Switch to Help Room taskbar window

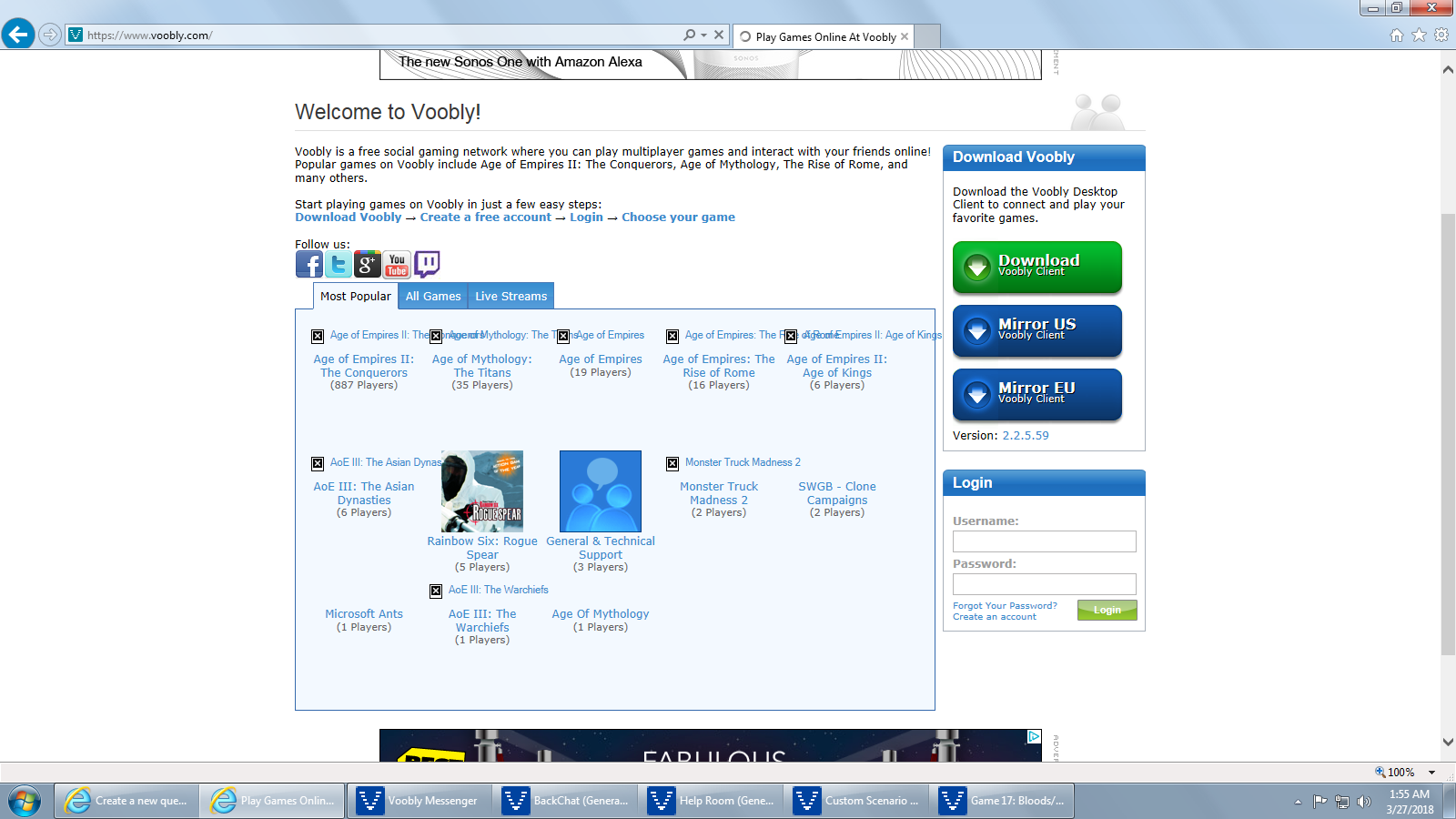[x=710, y=801]
